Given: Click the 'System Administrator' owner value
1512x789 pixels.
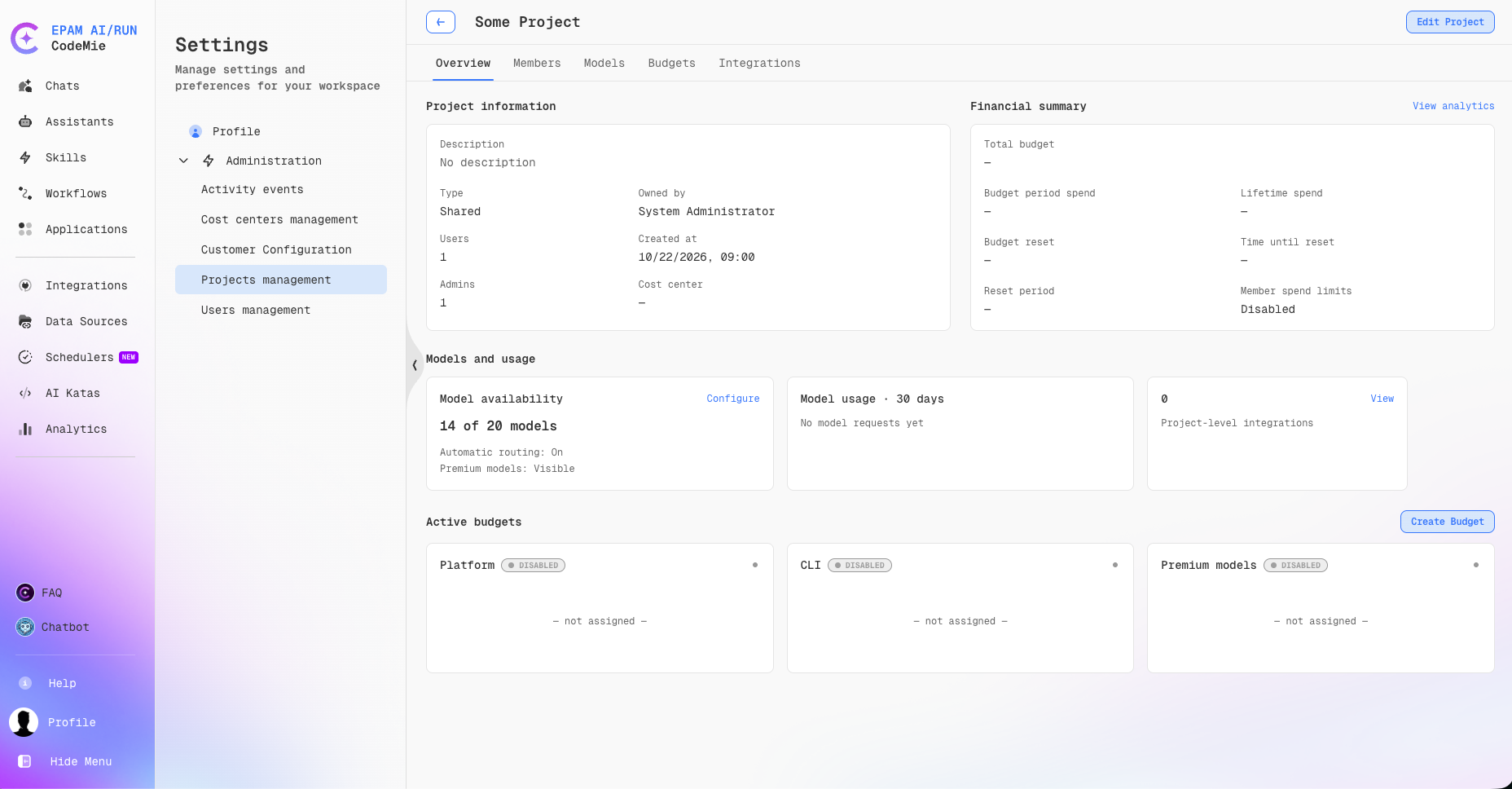Looking at the screenshot, I should [706, 211].
